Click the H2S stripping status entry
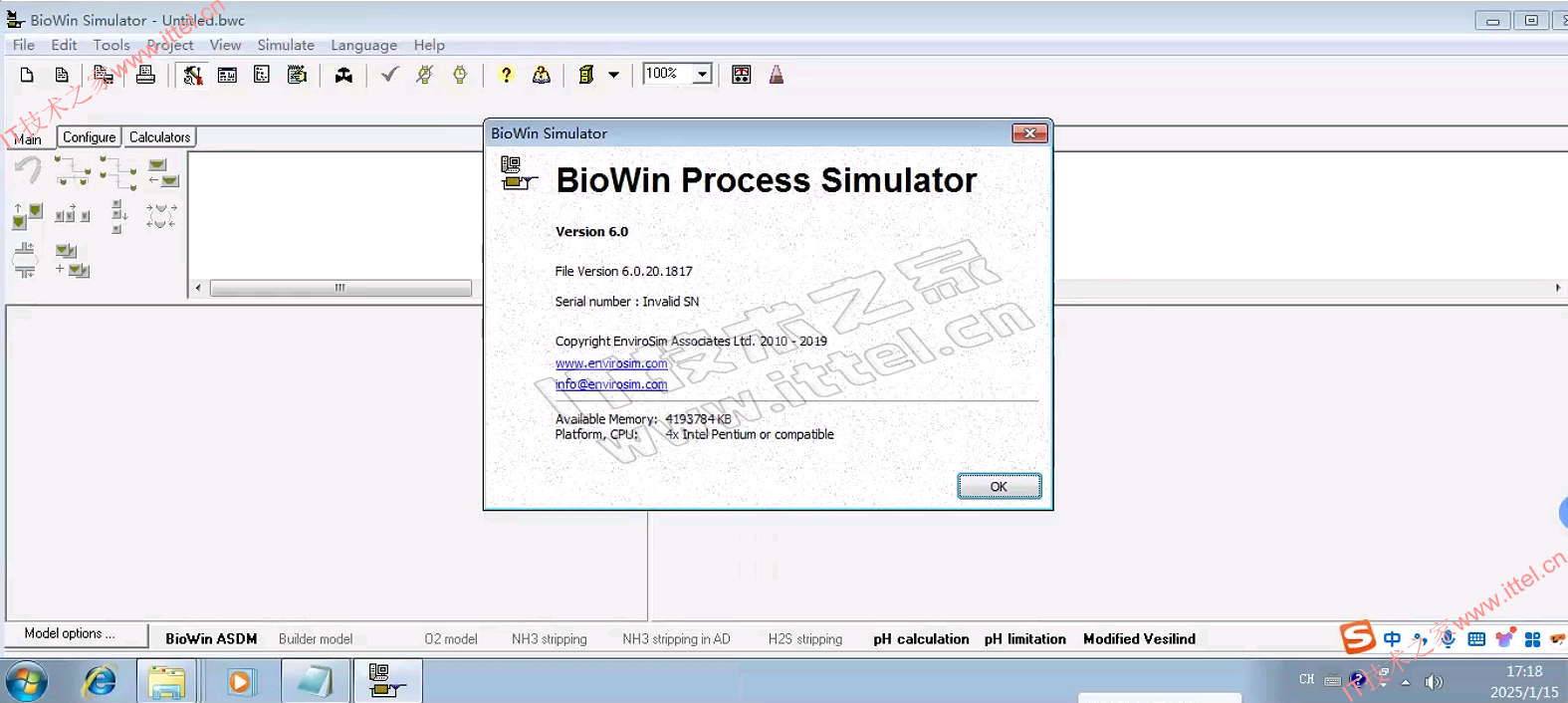Image resolution: width=1568 pixels, height=703 pixels. tap(805, 639)
